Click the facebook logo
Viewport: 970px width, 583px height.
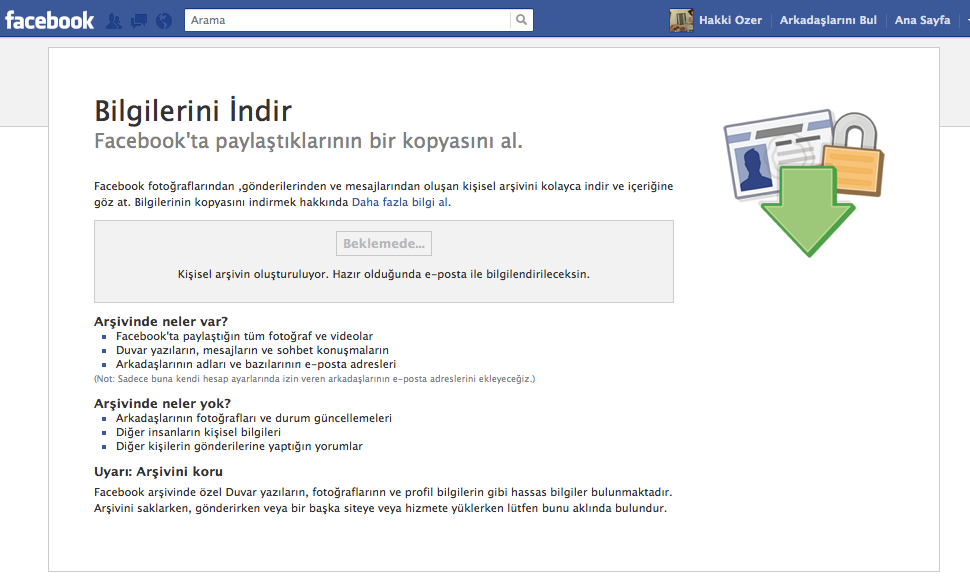coord(49,20)
